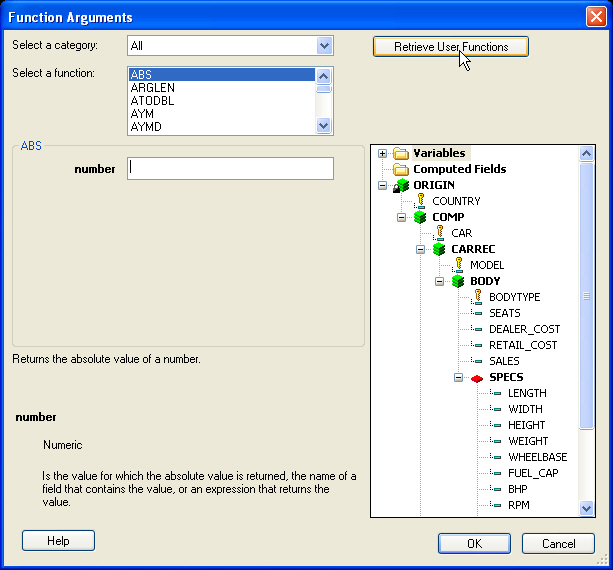The width and height of the screenshot is (613, 570).
Task: Click the COUNTRY key field icon
Action: [421, 201]
